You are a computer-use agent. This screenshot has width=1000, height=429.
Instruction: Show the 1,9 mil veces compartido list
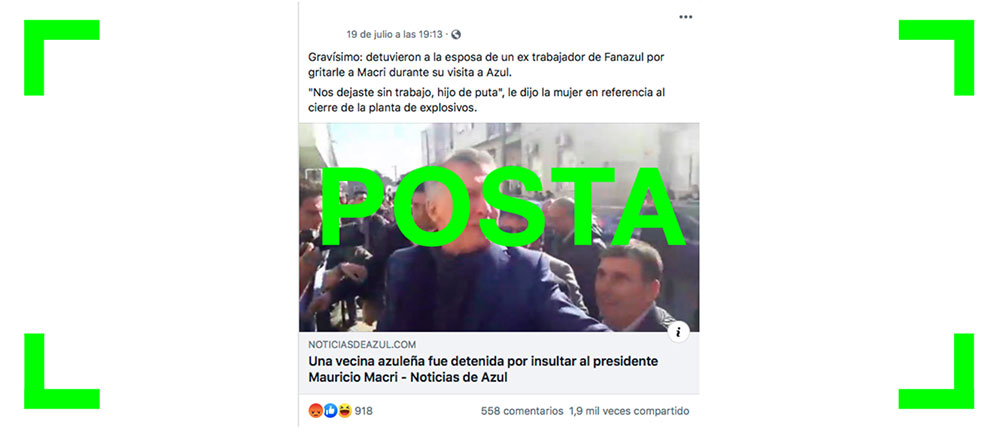(x=629, y=411)
